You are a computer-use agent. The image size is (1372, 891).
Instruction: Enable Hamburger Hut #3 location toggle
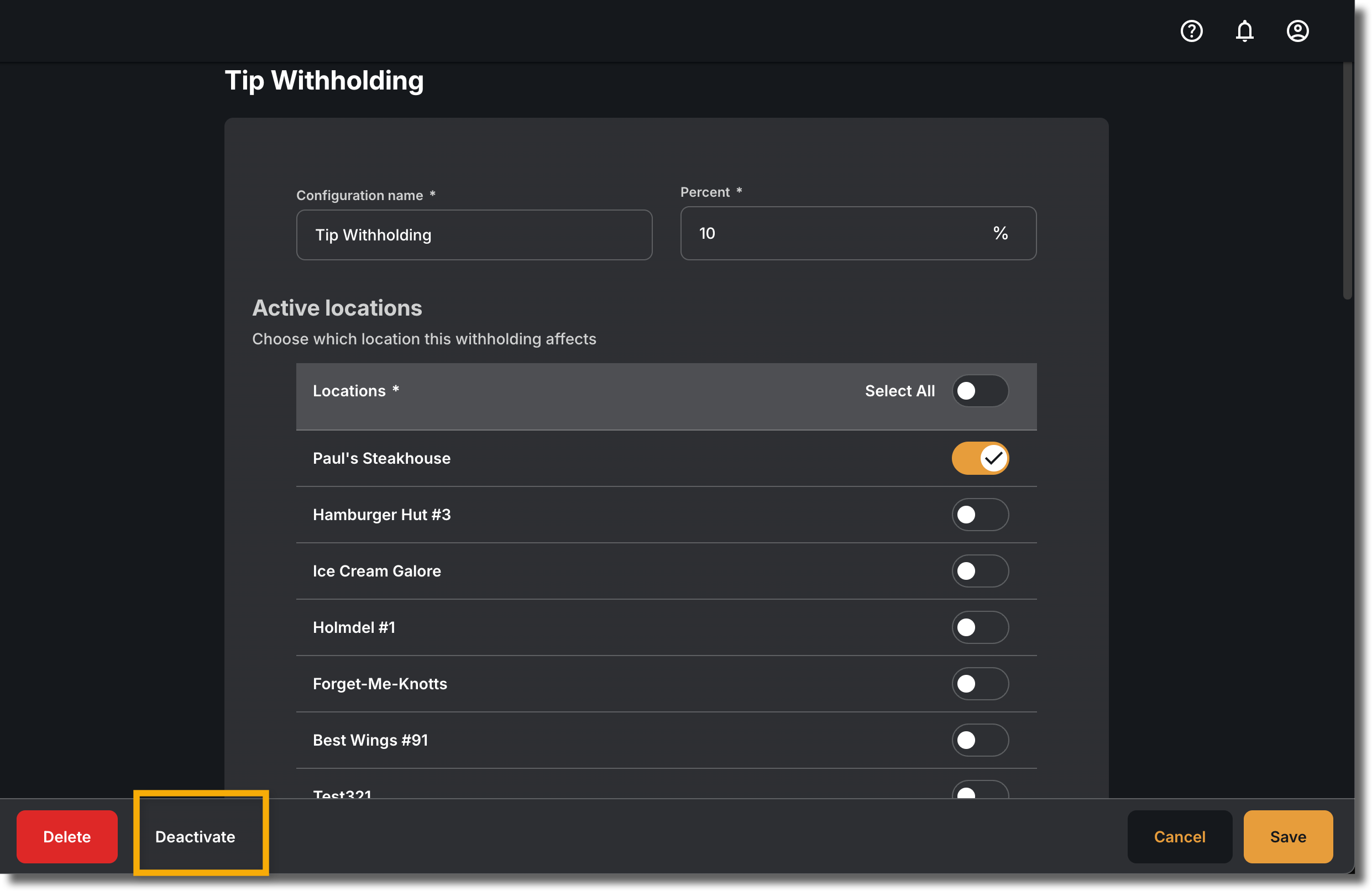[980, 514]
